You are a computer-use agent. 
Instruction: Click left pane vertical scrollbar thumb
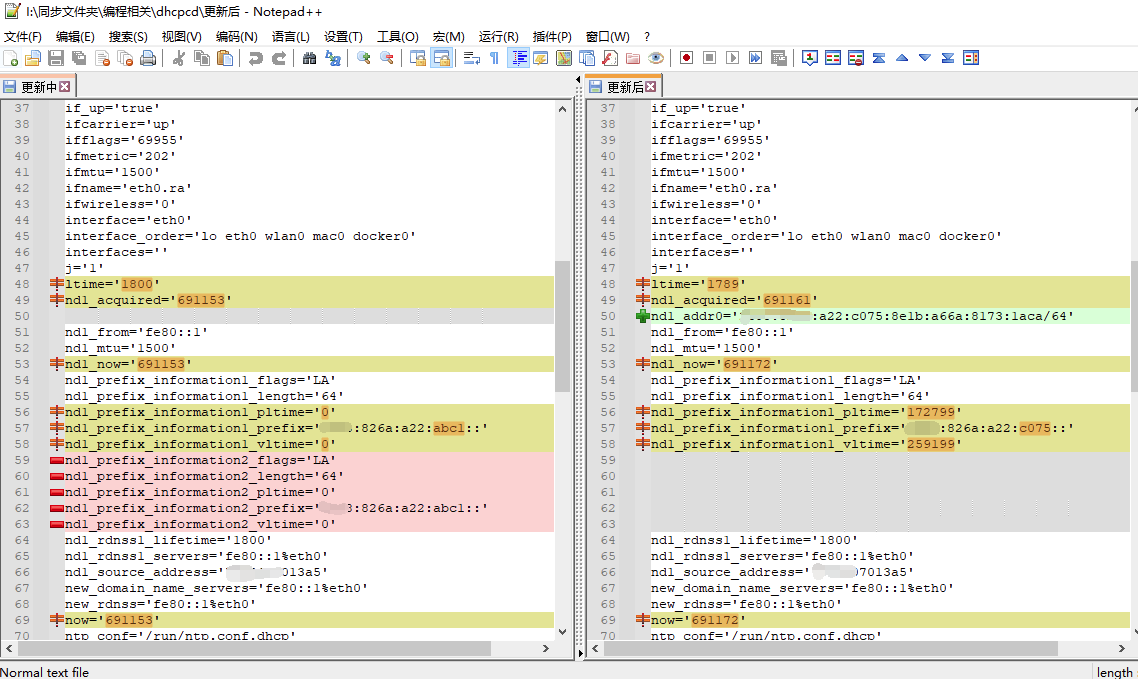point(562,325)
